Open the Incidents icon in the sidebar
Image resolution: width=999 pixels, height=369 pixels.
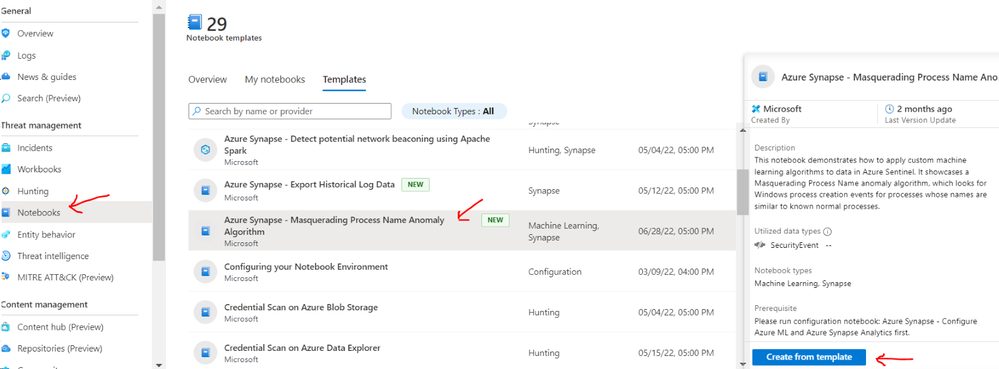tap(6, 148)
